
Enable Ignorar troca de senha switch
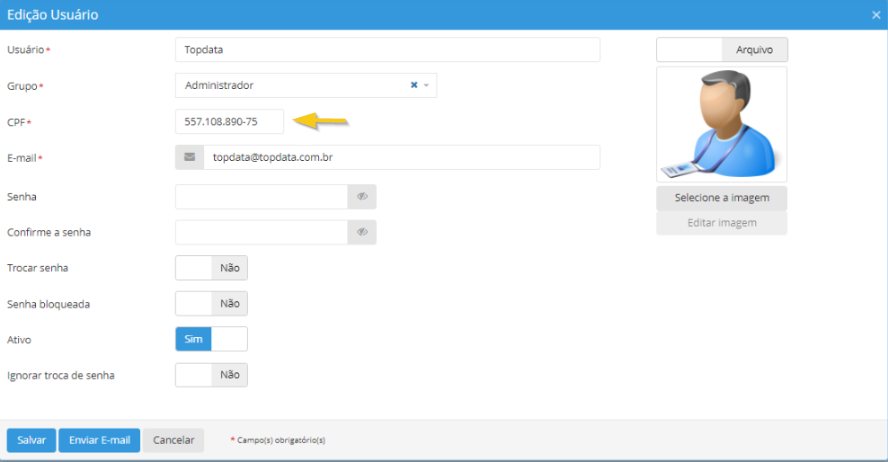coord(211,375)
